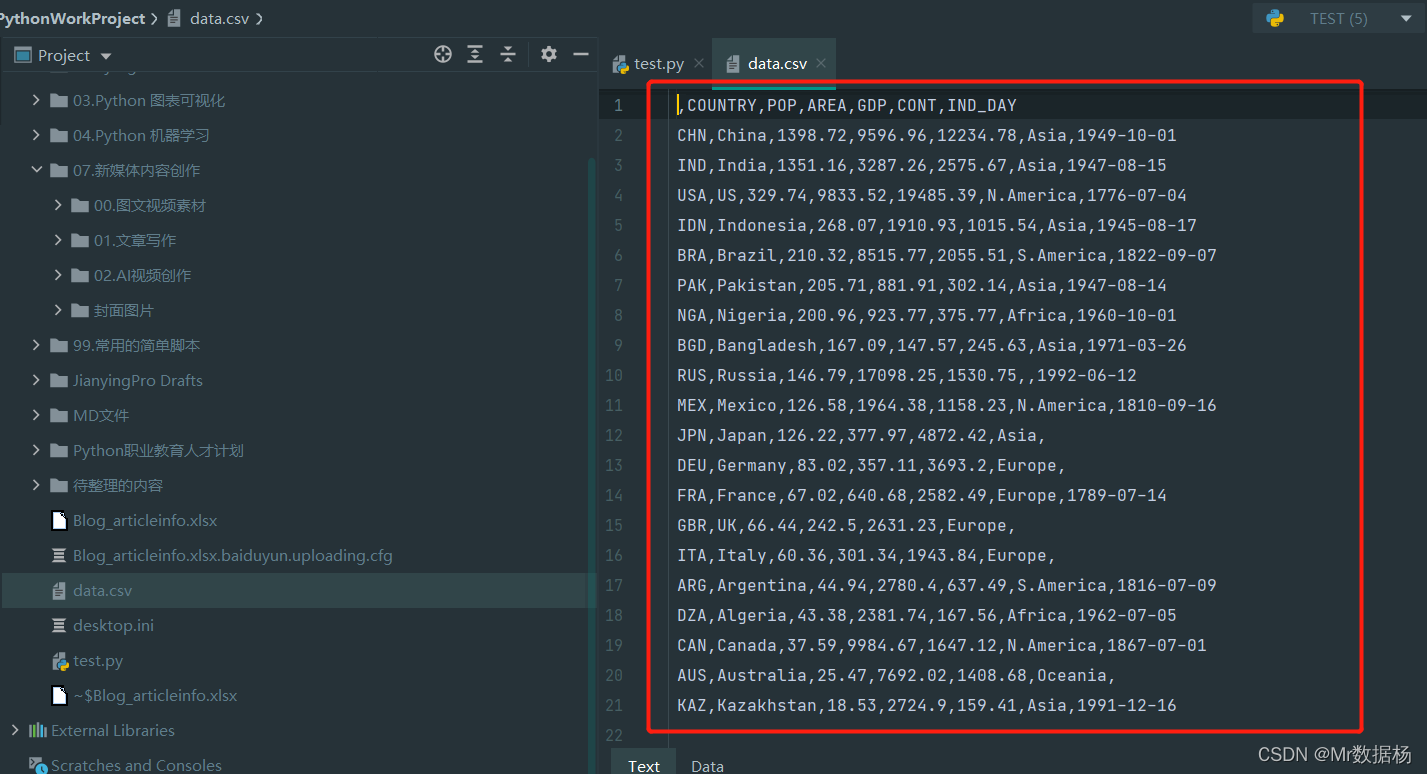This screenshot has width=1427, height=774.
Task: Select the data.csv editor tab
Action: pyautogui.click(x=776, y=63)
